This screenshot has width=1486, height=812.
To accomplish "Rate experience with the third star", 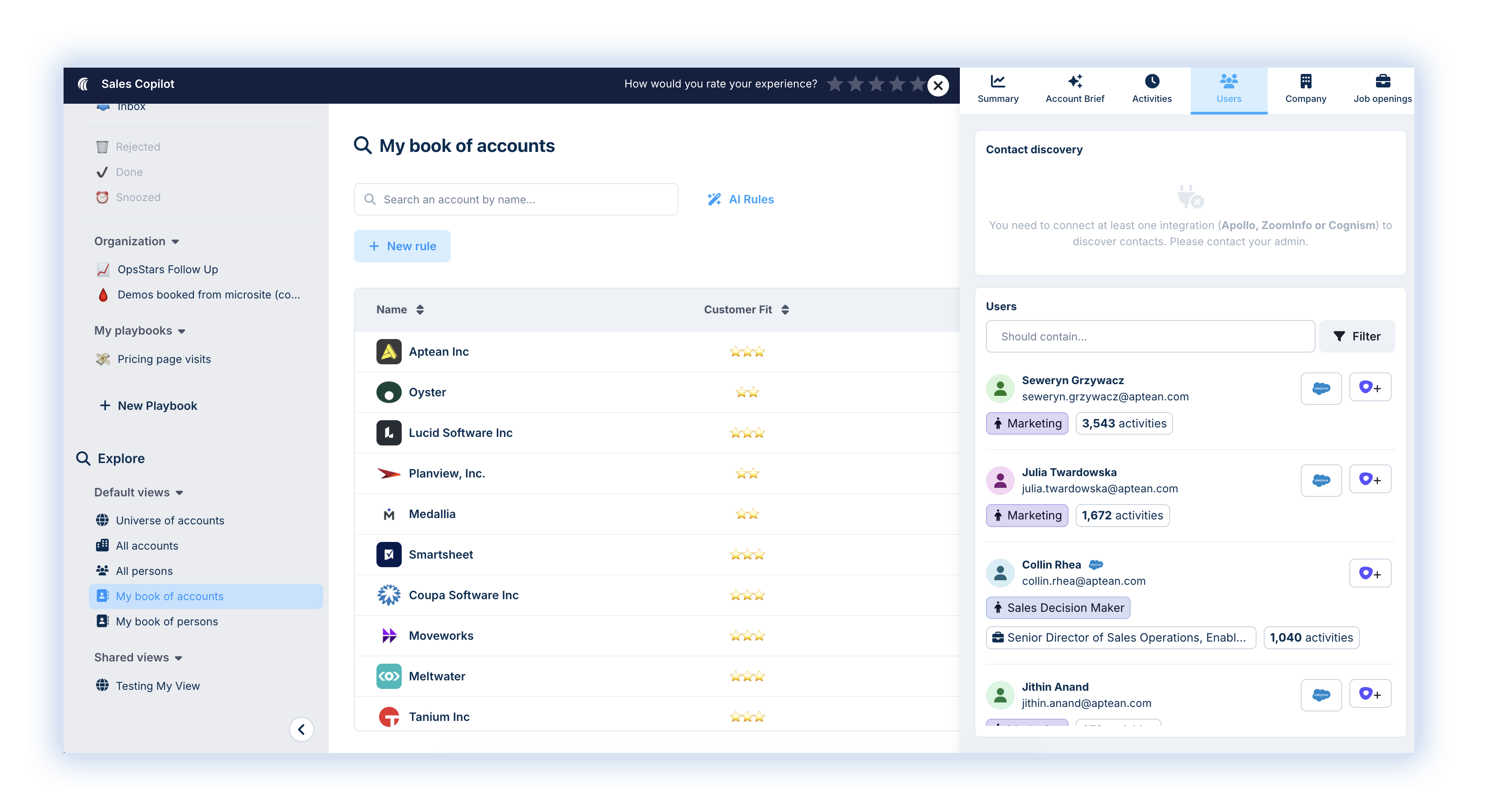I will pyautogui.click(x=876, y=84).
